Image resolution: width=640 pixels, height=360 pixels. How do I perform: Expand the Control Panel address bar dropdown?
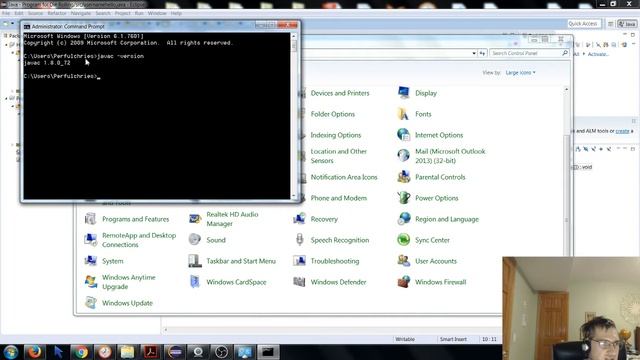click(474, 53)
